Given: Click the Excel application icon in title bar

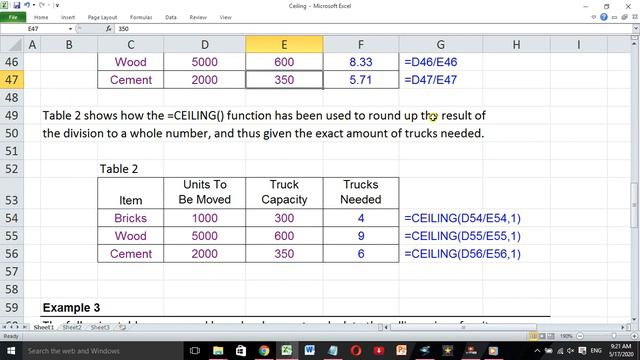Looking at the screenshot, I should [x=4, y=5].
